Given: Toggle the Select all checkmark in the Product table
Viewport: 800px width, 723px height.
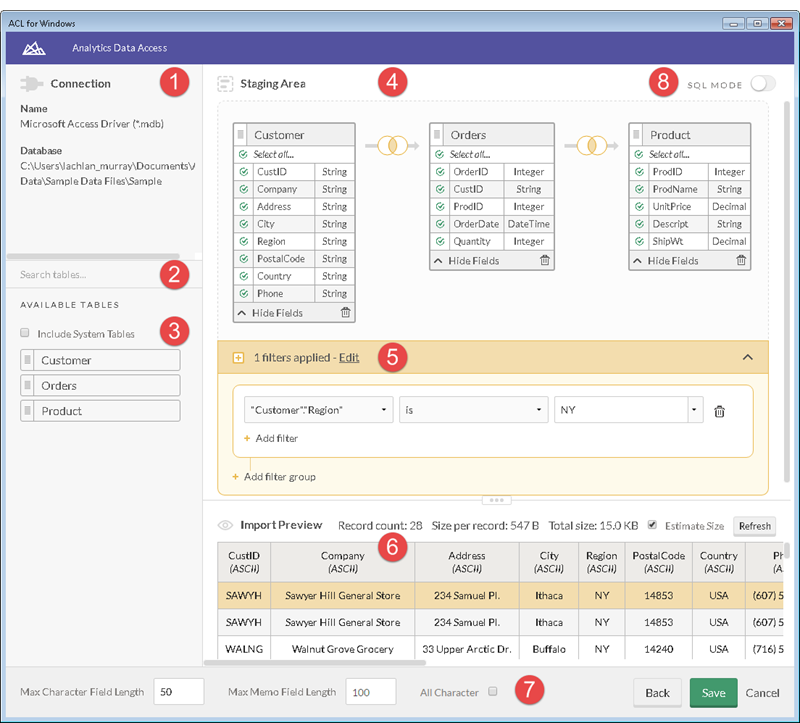Looking at the screenshot, I should click(638, 154).
